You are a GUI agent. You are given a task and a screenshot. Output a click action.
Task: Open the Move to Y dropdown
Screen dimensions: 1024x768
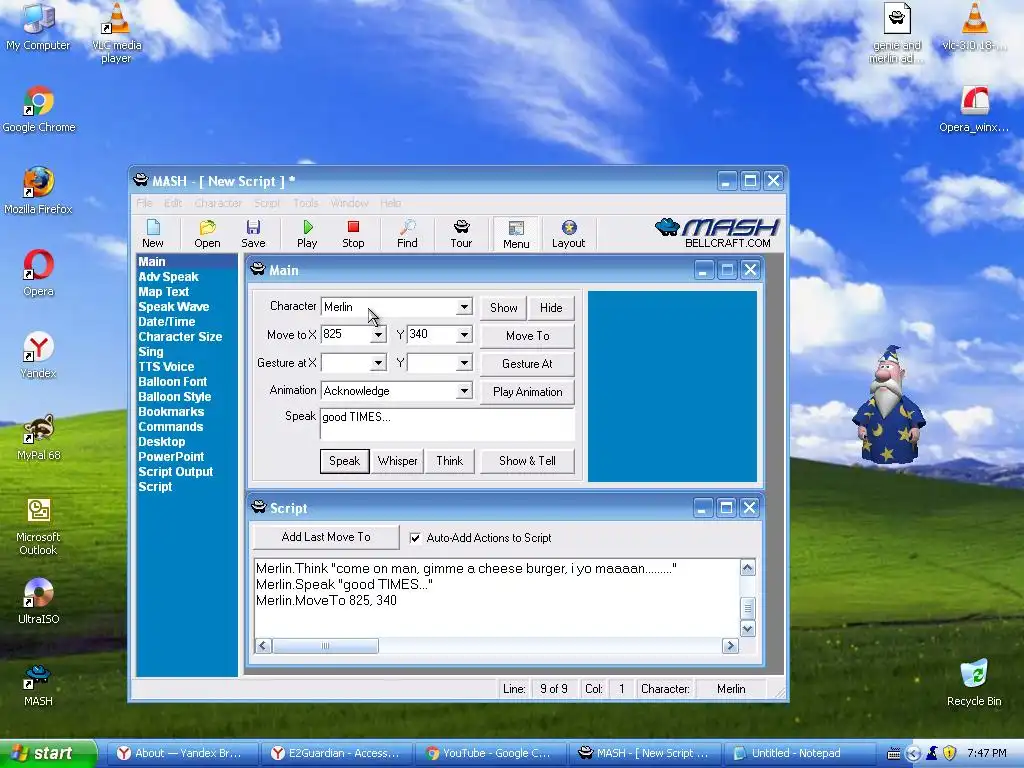464,335
